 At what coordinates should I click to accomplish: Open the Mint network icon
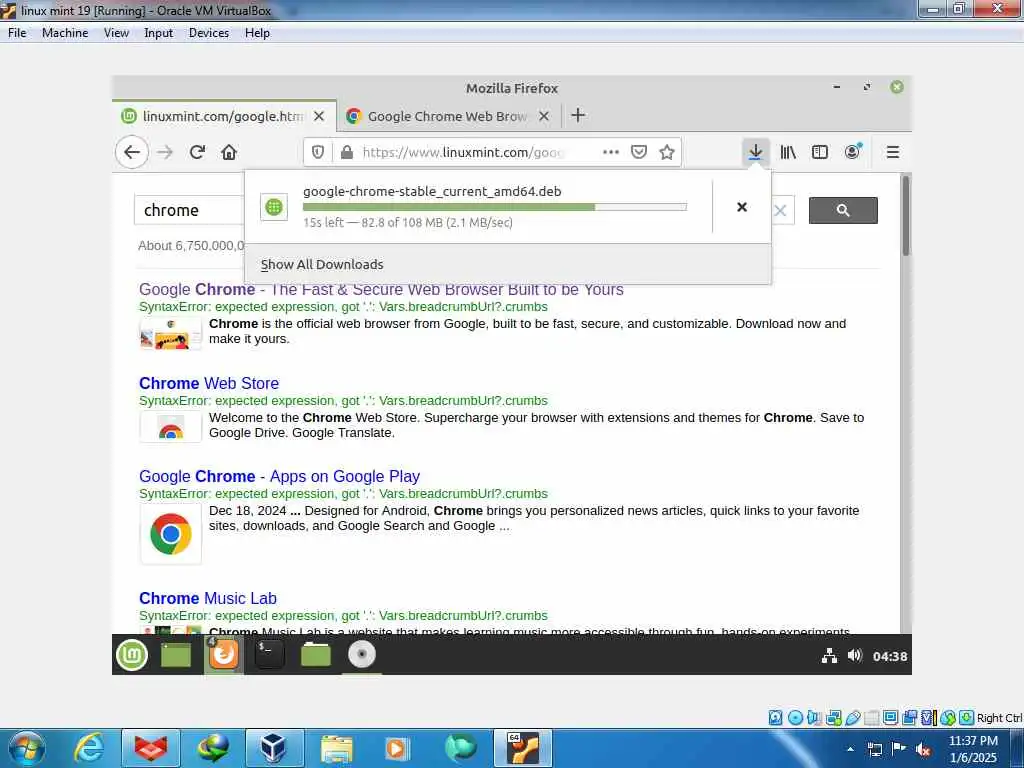tap(829, 656)
